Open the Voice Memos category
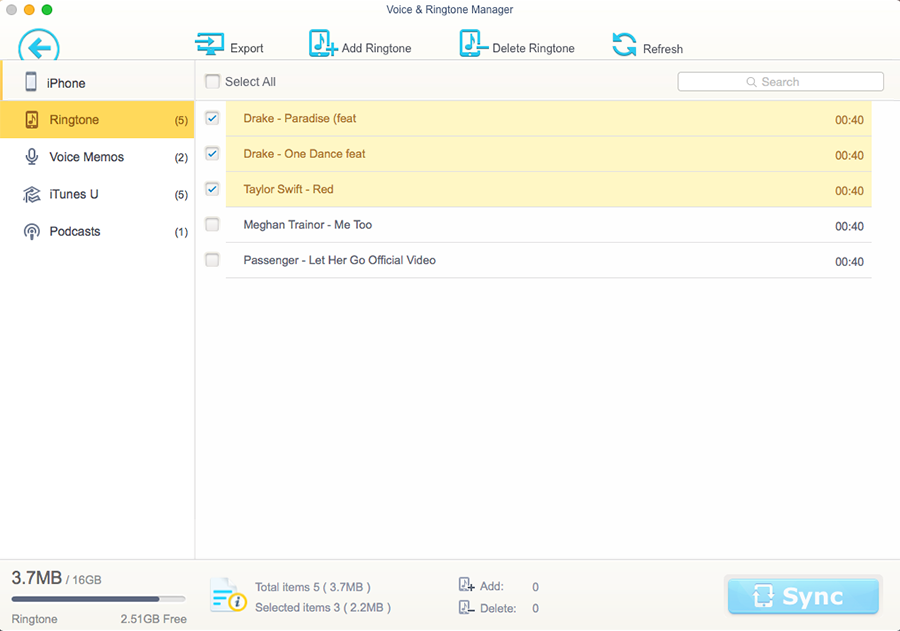This screenshot has height=631, width=900. (x=97, y=157)
